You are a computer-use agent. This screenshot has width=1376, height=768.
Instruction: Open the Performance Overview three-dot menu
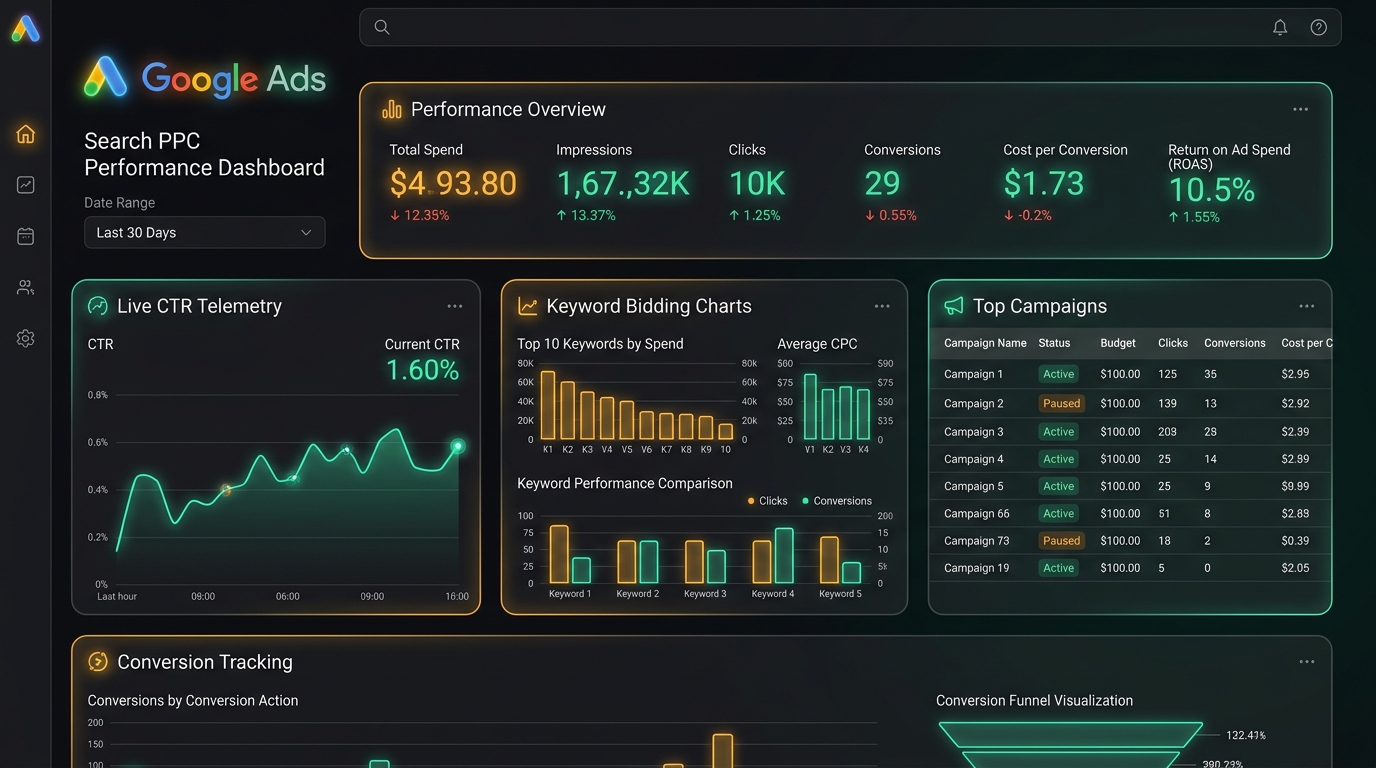[1300, 109]
